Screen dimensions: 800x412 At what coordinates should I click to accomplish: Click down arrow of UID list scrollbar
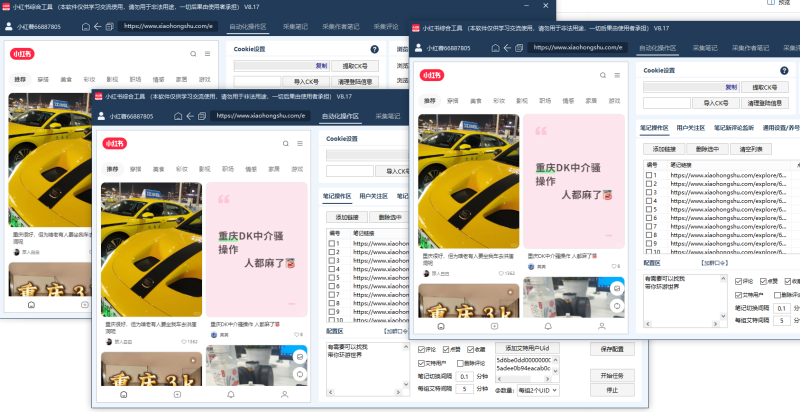[x=556, y=371]
